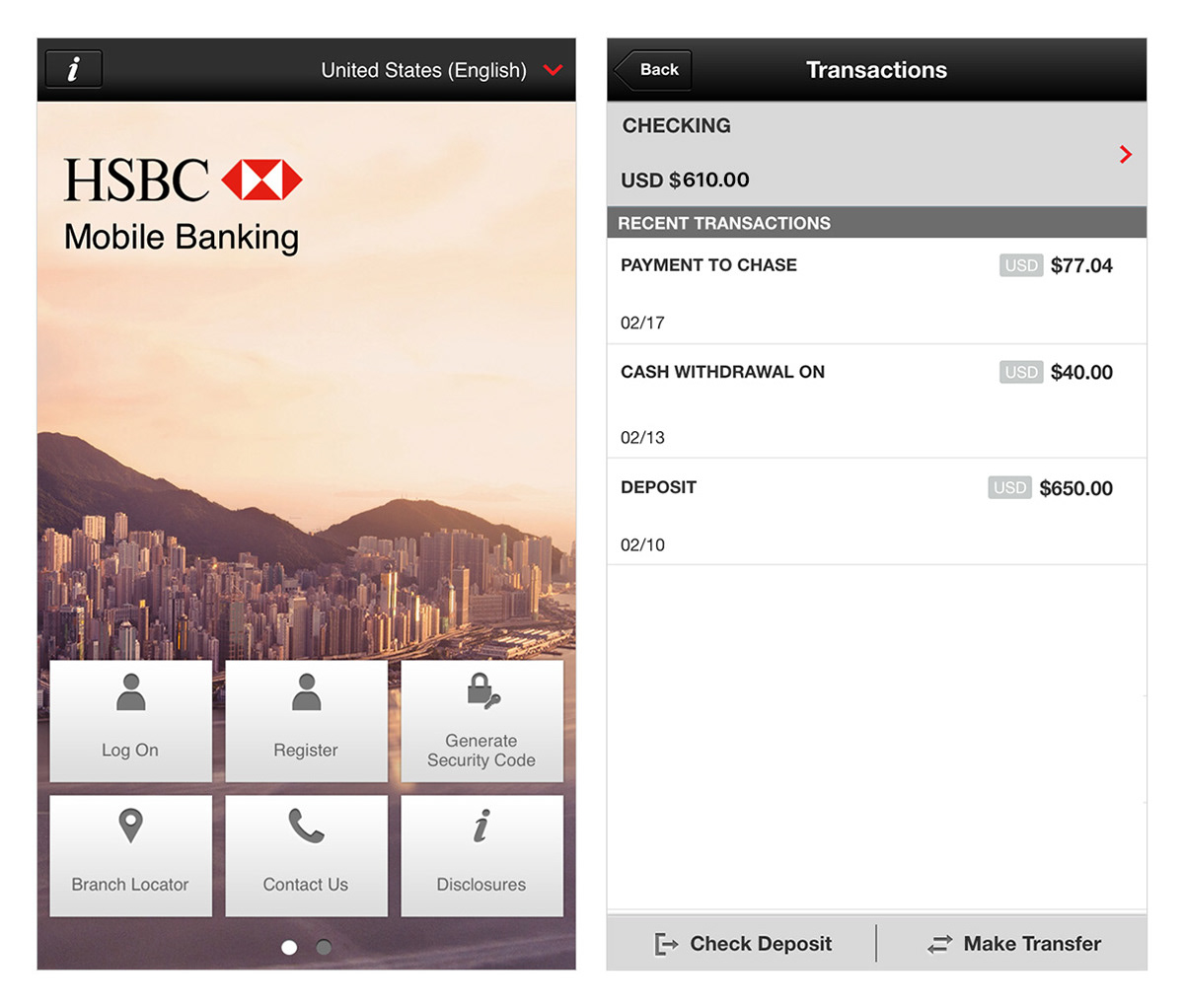Click the 02/13 transaction date

click(642, 437)
